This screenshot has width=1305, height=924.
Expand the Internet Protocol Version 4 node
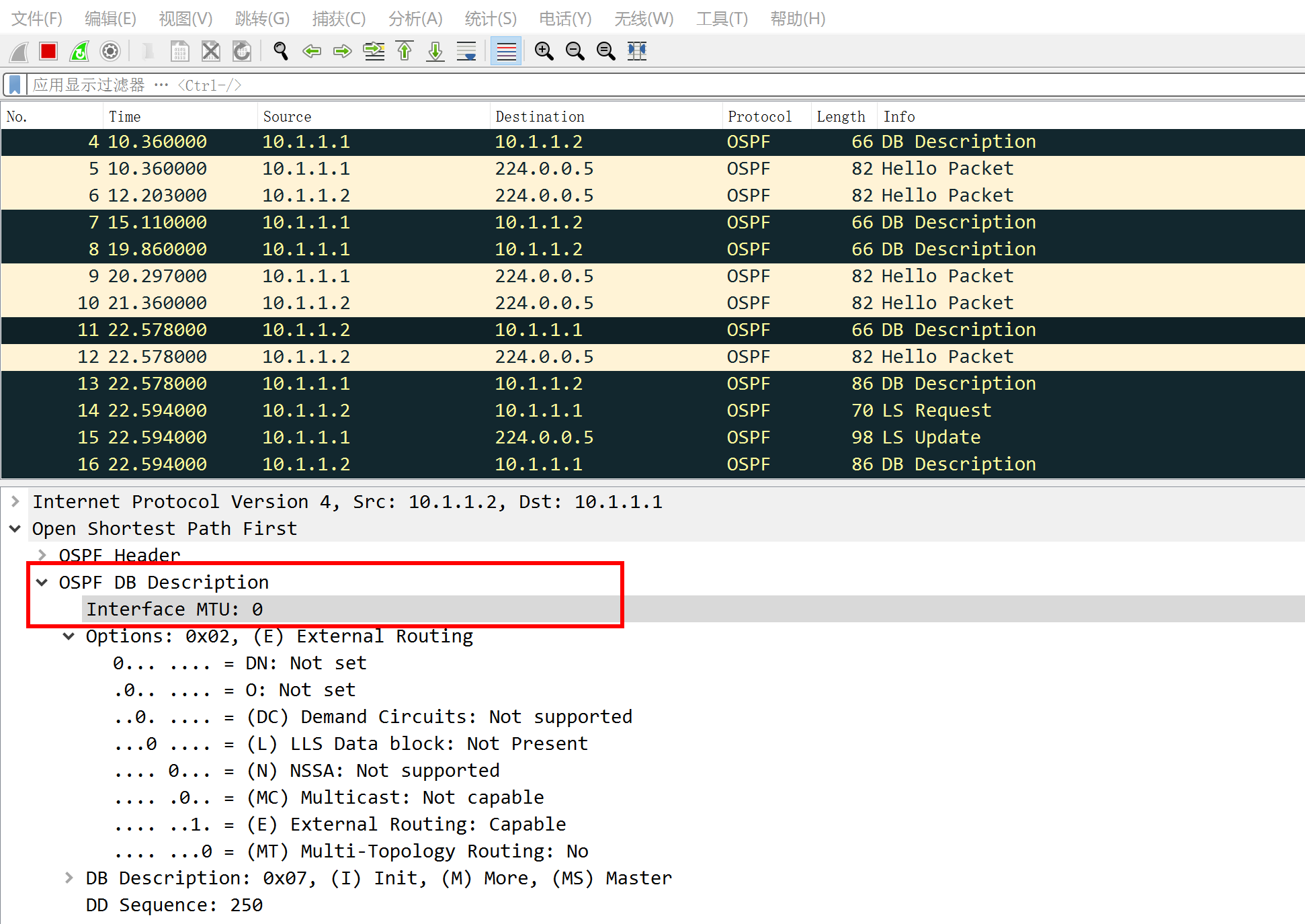15,502
